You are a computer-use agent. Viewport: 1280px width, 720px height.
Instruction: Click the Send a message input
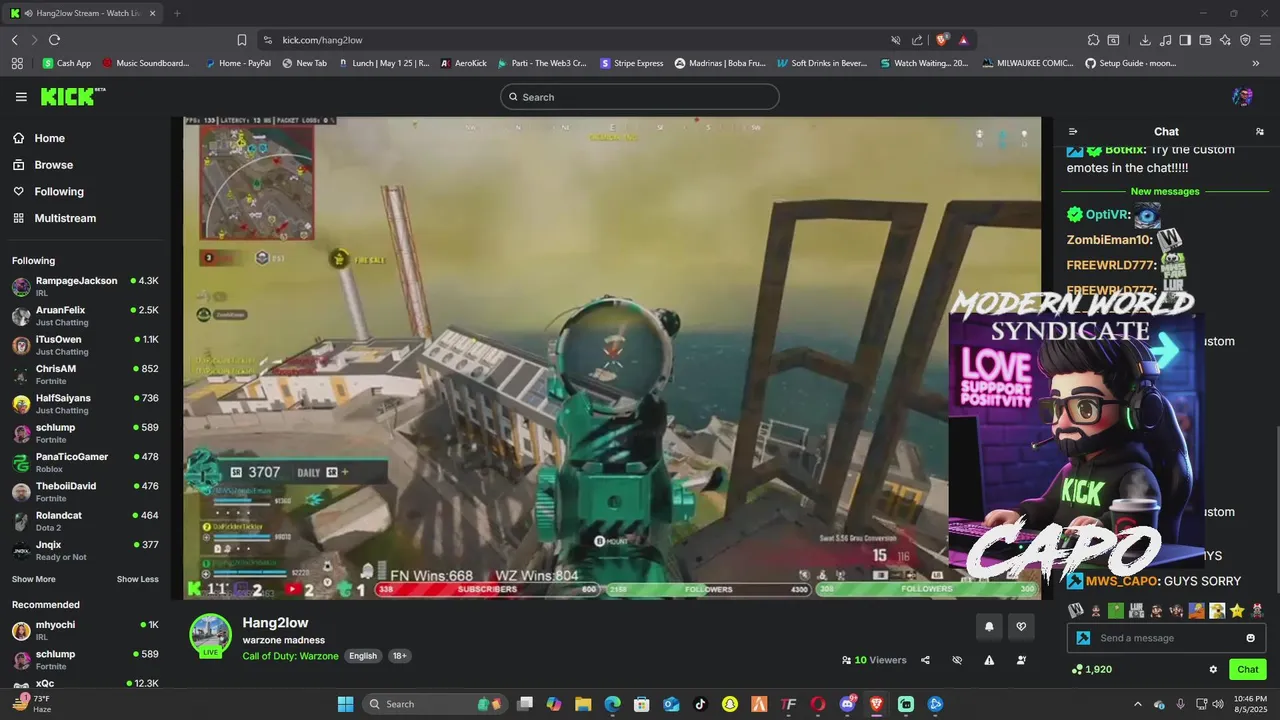point(1166,638)
